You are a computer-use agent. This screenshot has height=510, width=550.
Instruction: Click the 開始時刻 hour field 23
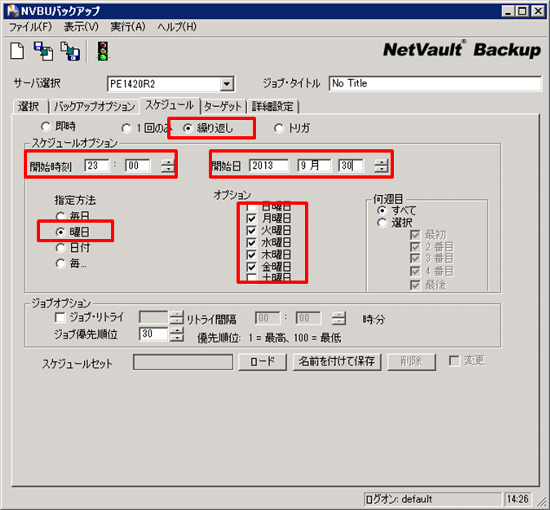coord(96,165)
